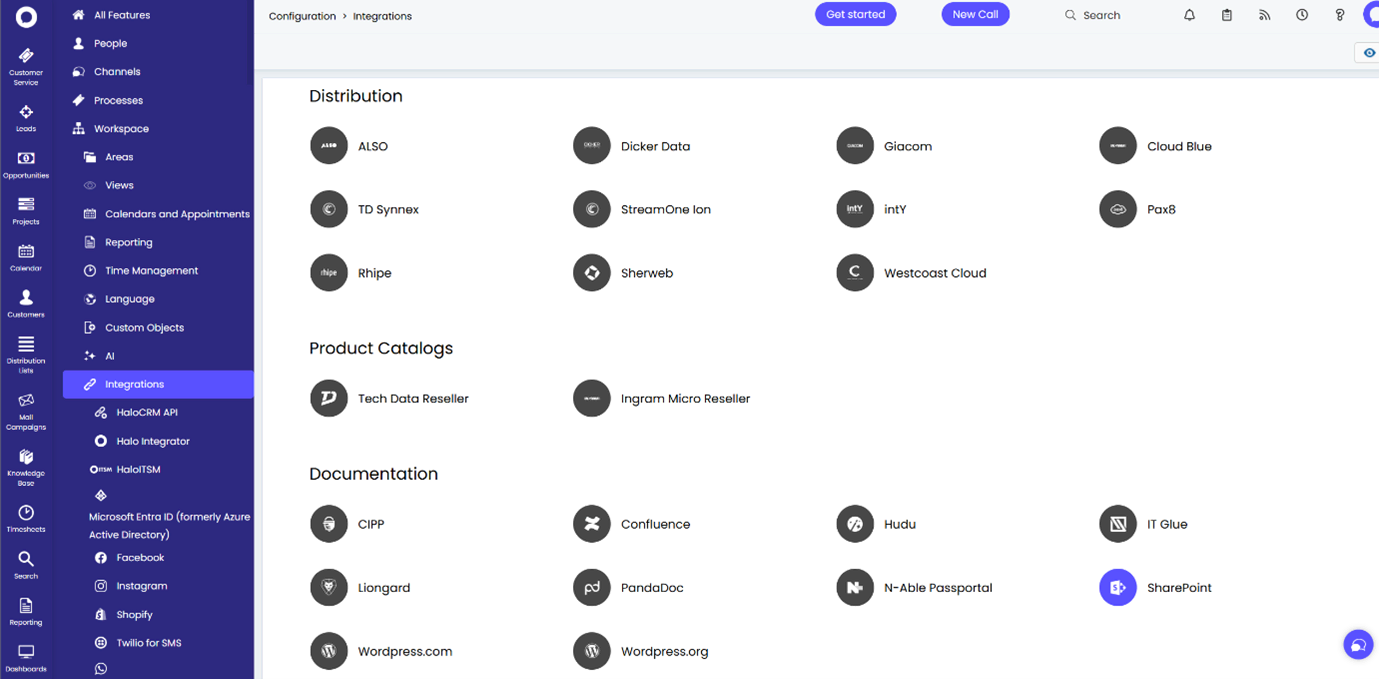Select Integrations in the sidebar menu
Image resolution: width=1379 pixels, height=679 pixels.
click(134, 384)
